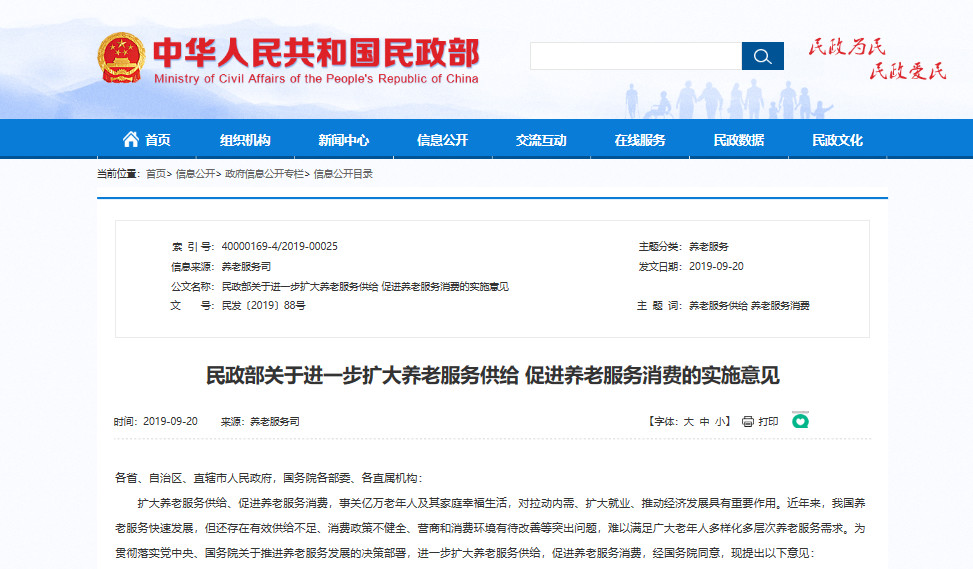
Task: Click the 首页 breadcrumb link
Action: (156, 174)
